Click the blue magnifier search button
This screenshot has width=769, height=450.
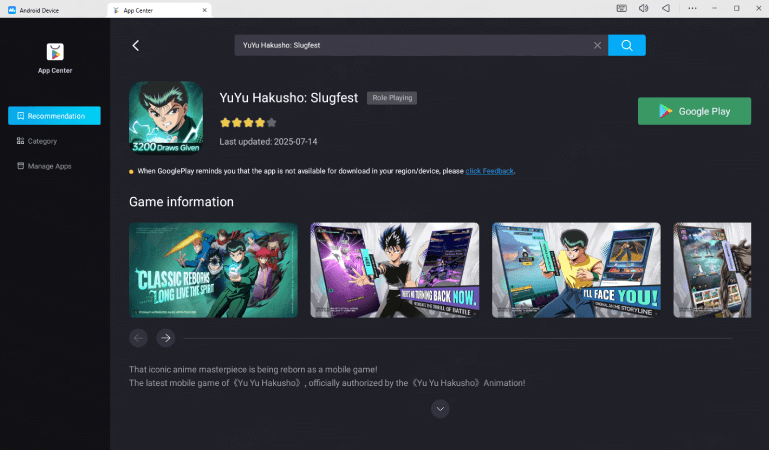pos(626,45)
